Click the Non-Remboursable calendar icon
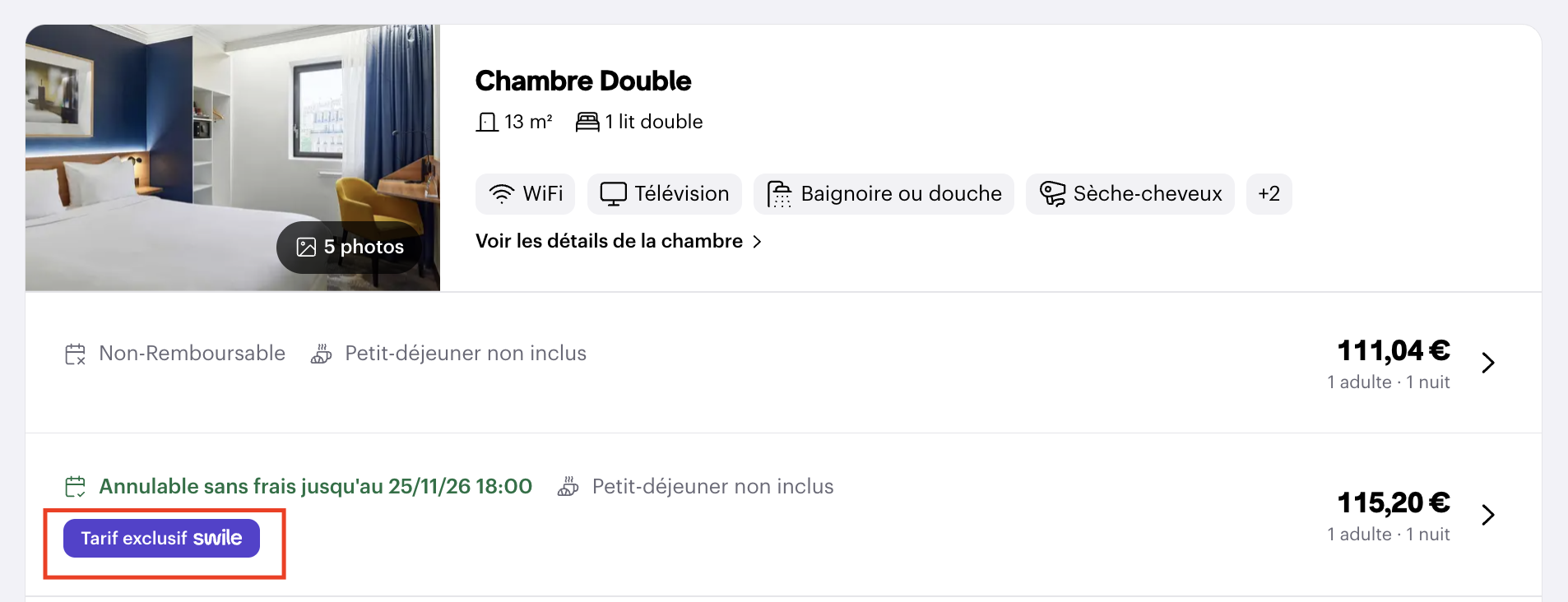This screenshot has height=602, width=1568. click(x=75, y=354)
